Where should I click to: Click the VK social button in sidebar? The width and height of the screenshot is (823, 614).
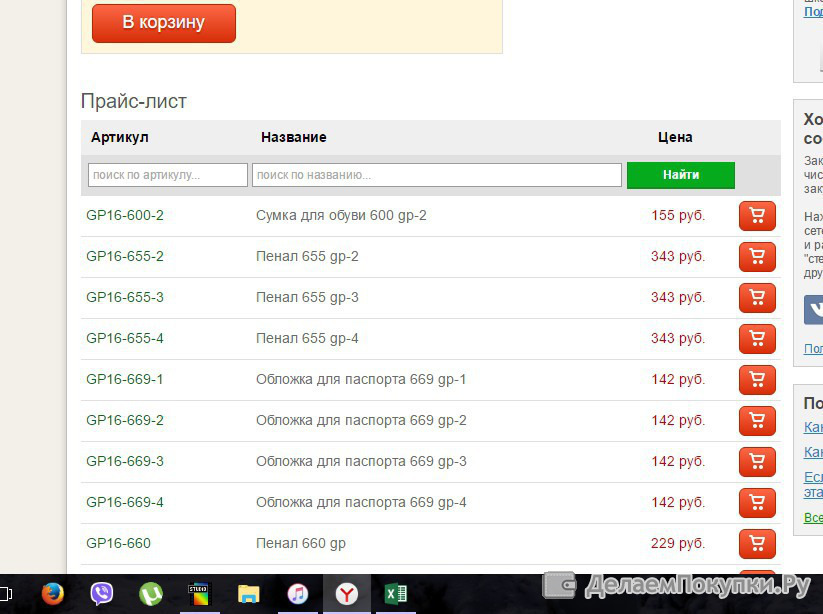(814, 309)
